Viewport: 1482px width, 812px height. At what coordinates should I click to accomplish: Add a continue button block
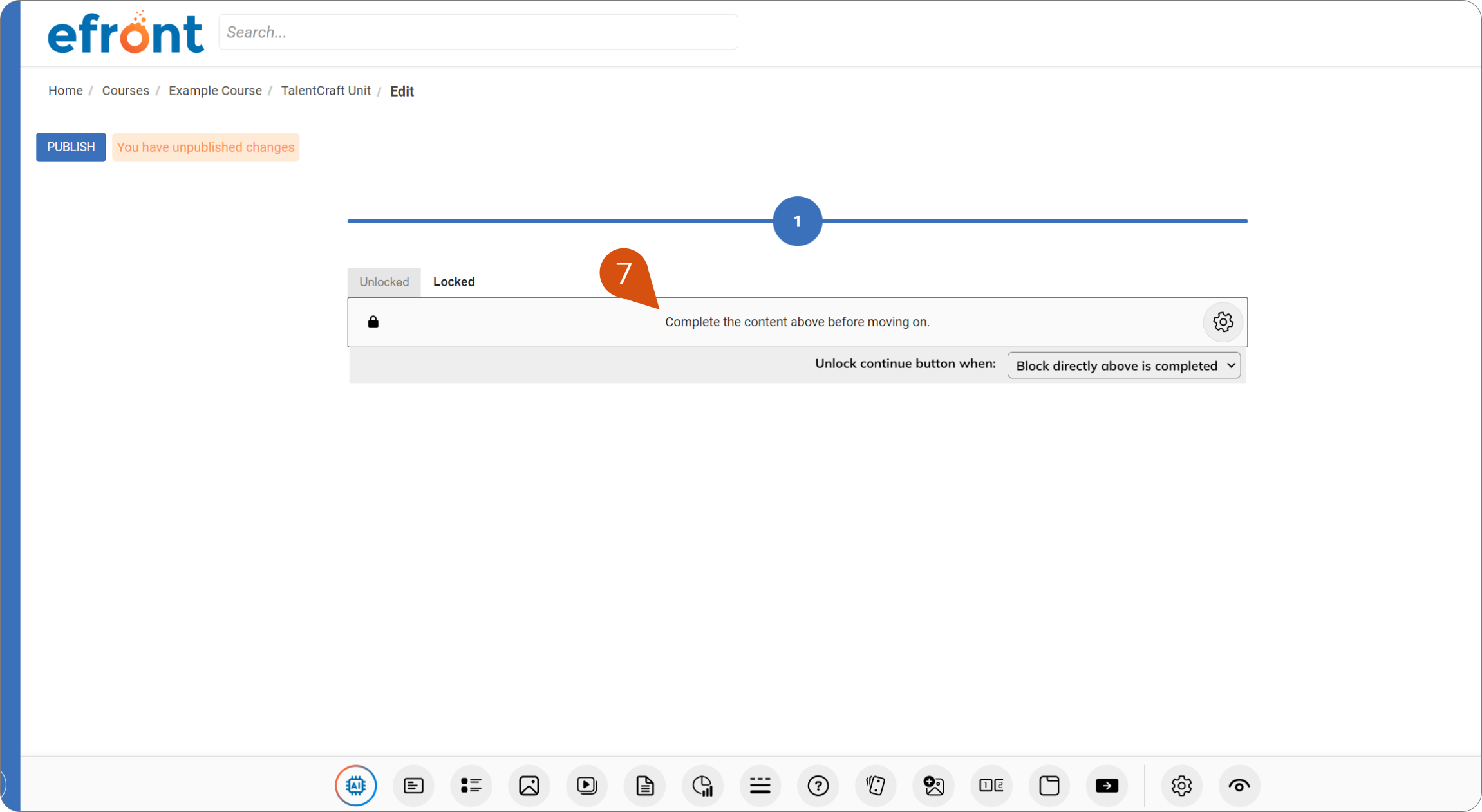(x=1107, y=785)
